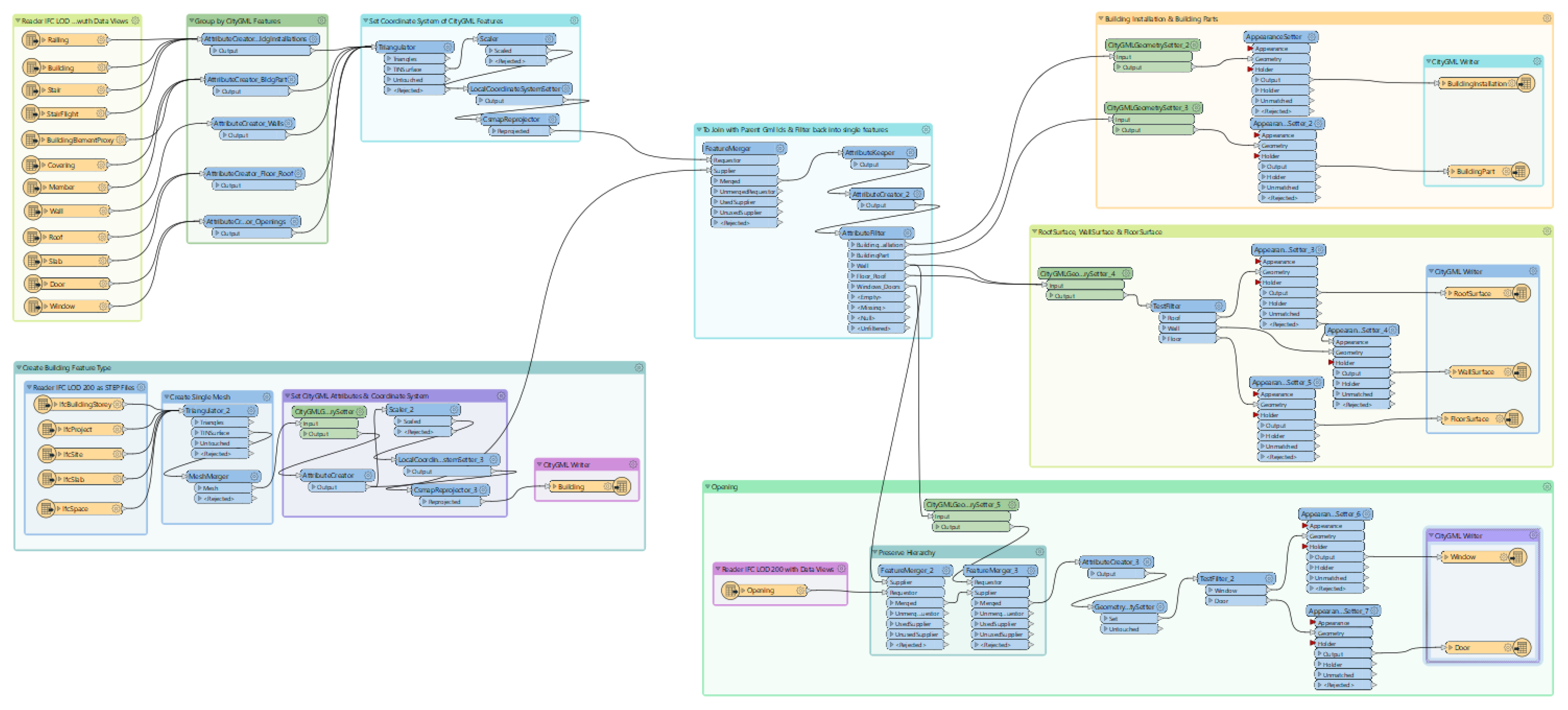The image size is (1568, 710).
Task: Select the TestFilter_2 transformer title
Action: click(x=1217, y=579)
